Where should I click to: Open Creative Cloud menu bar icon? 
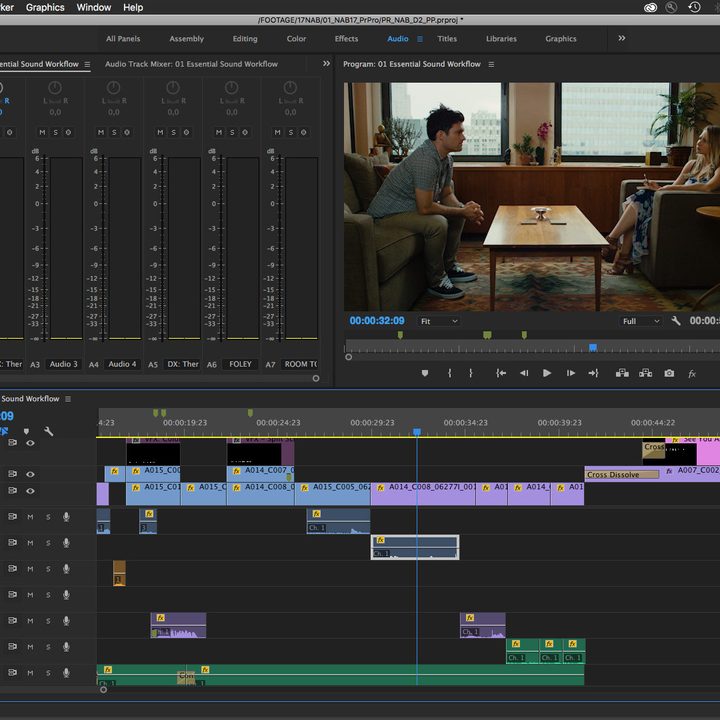650,7
